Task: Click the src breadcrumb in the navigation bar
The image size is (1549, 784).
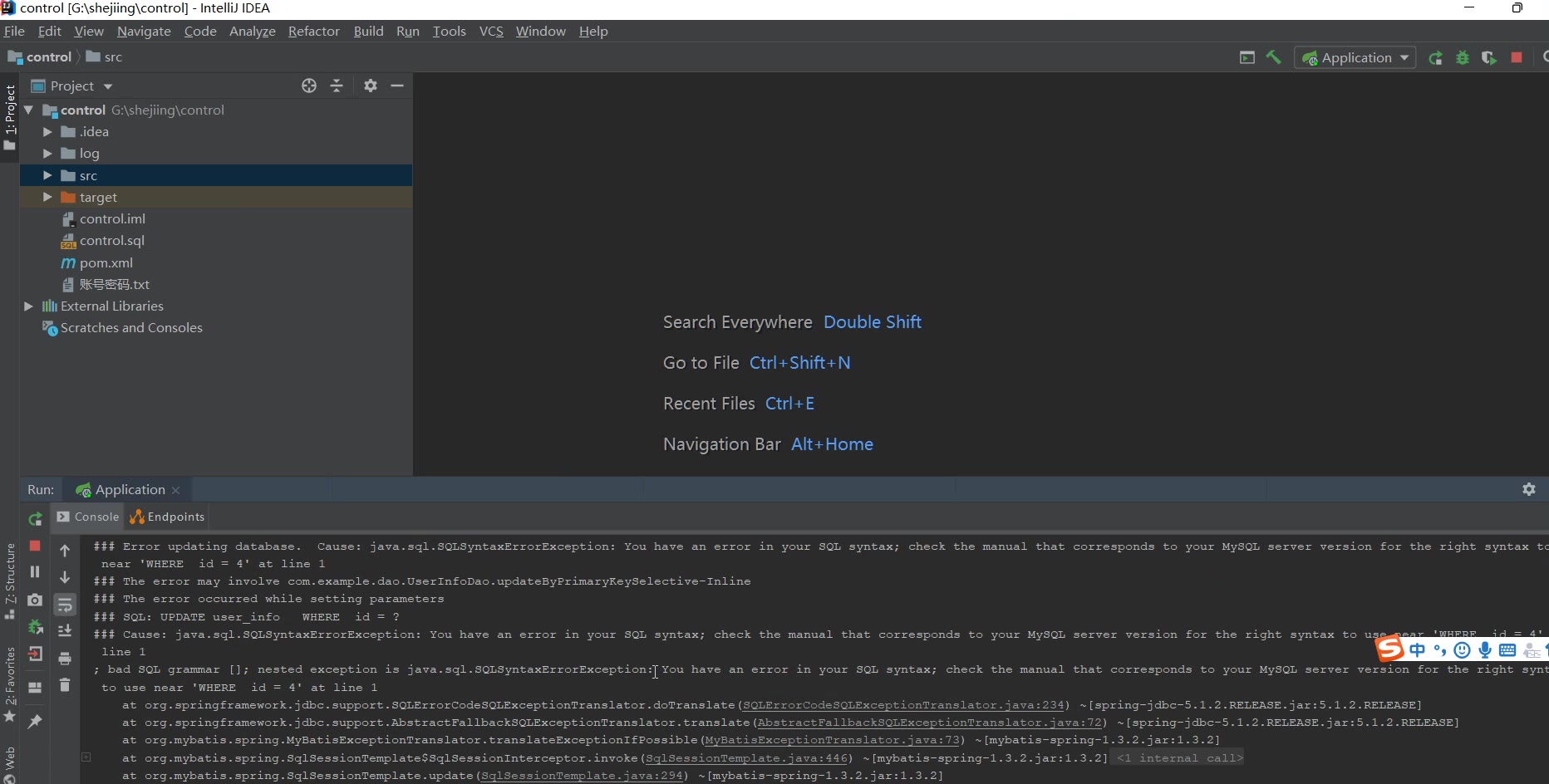Action: coord(105,56)
